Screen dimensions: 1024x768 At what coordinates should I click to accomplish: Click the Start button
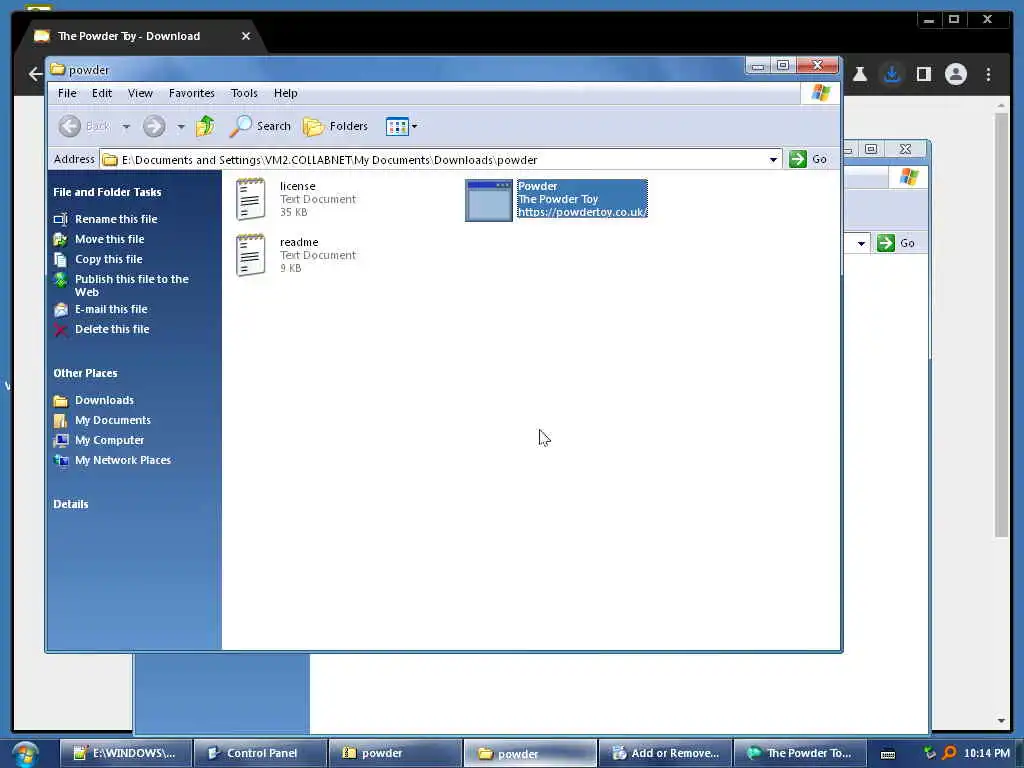tap(25, 754)
